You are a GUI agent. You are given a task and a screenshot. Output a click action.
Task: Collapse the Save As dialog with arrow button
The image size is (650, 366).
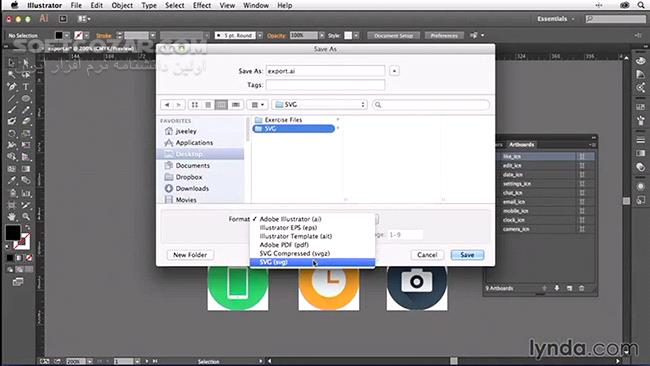(x=394, y=71)
